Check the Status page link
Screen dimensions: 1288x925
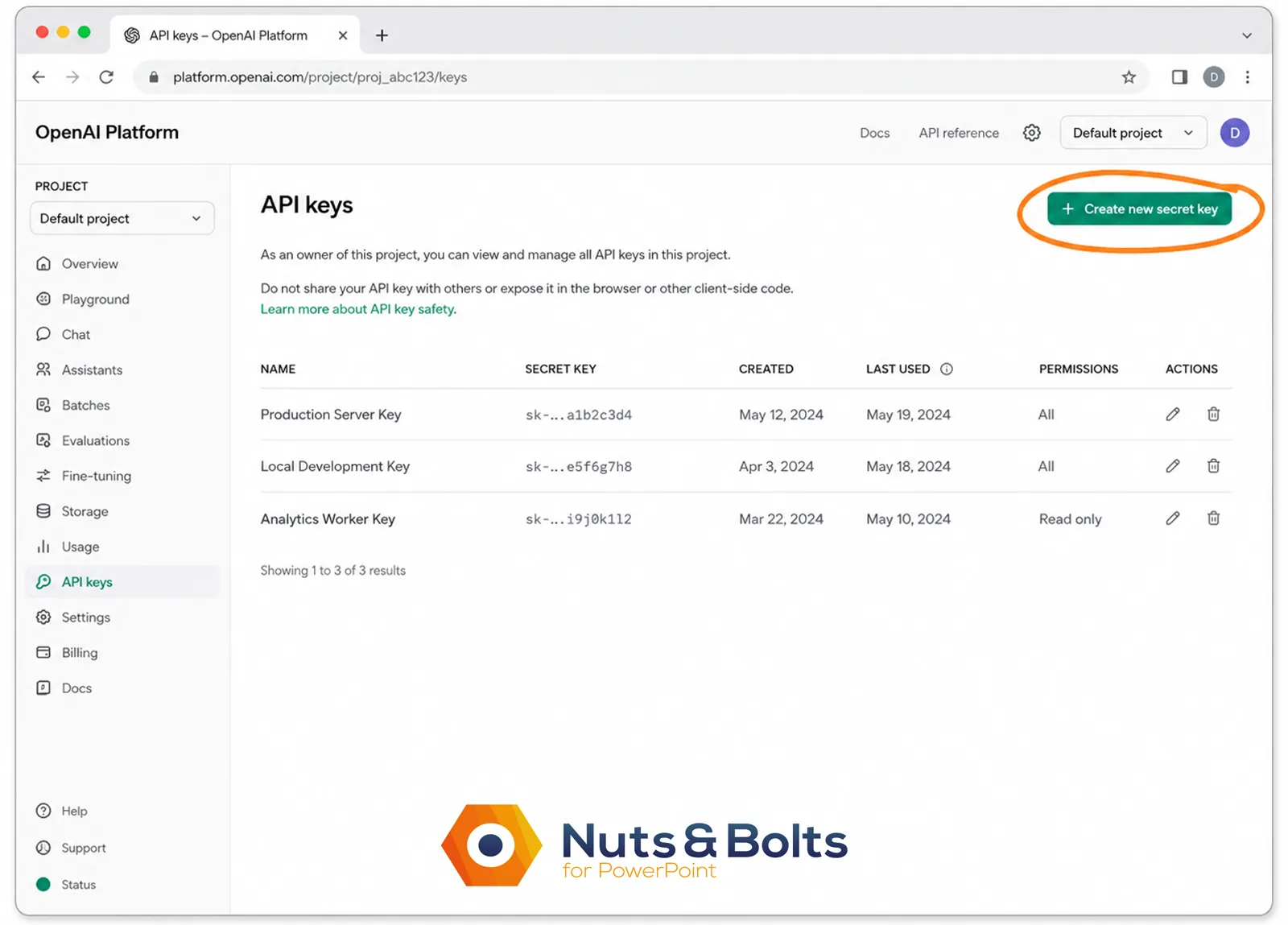[x=66, y=885]
